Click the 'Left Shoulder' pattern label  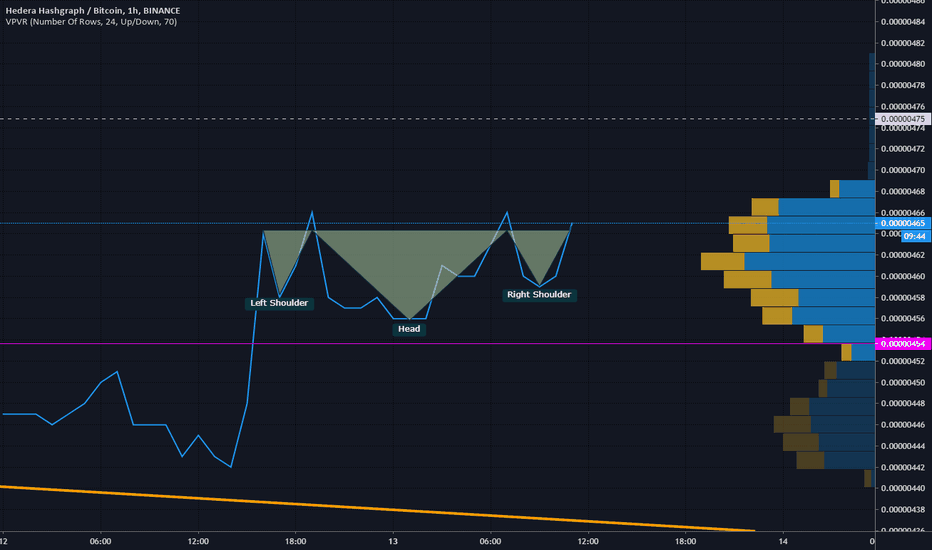click(279, 303)
